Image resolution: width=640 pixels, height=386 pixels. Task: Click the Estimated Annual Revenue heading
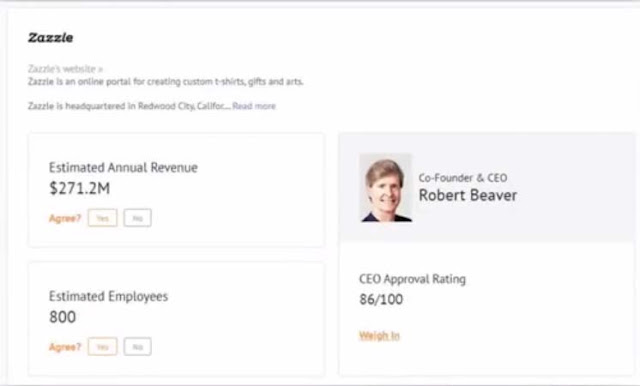[x=123, y=168]
